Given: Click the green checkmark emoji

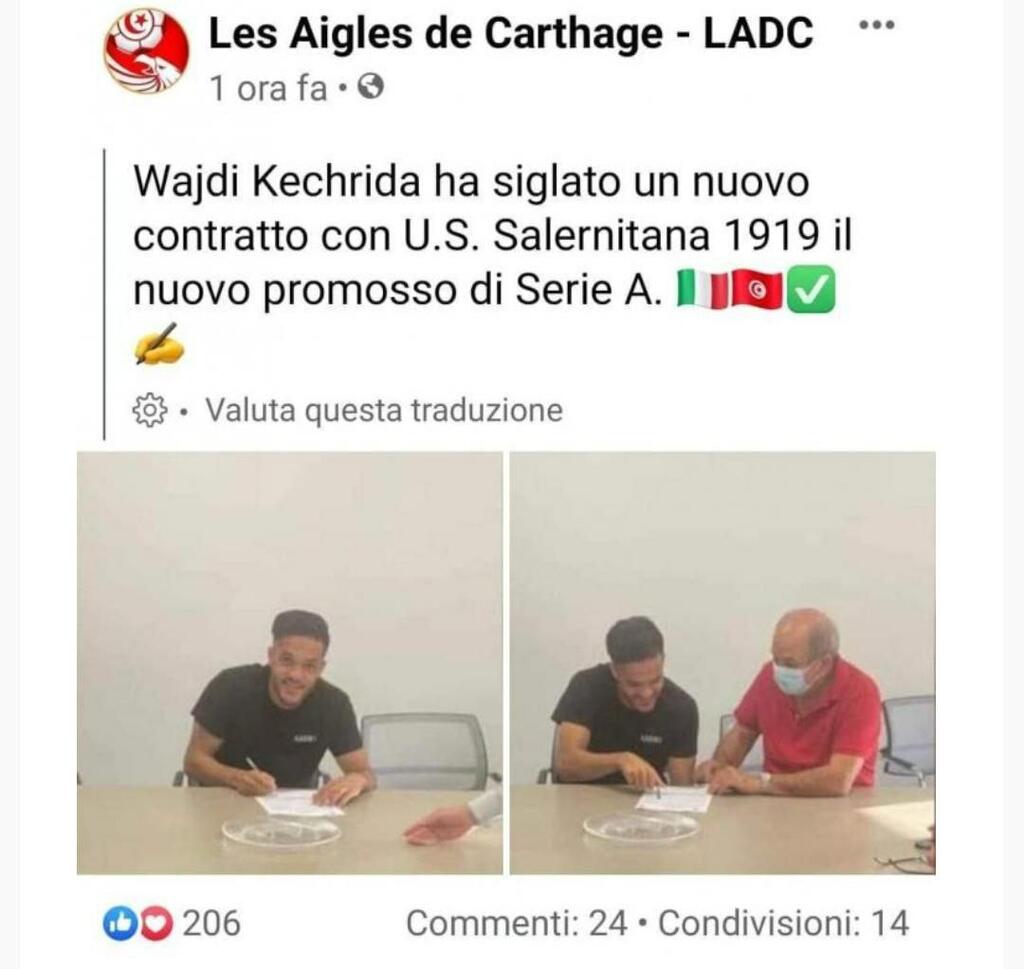Looking at the screenshot, I should (x=810, y=289).
